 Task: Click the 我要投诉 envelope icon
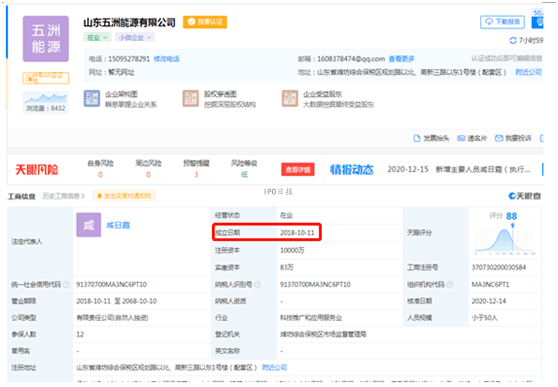click(x=499, y=138)
